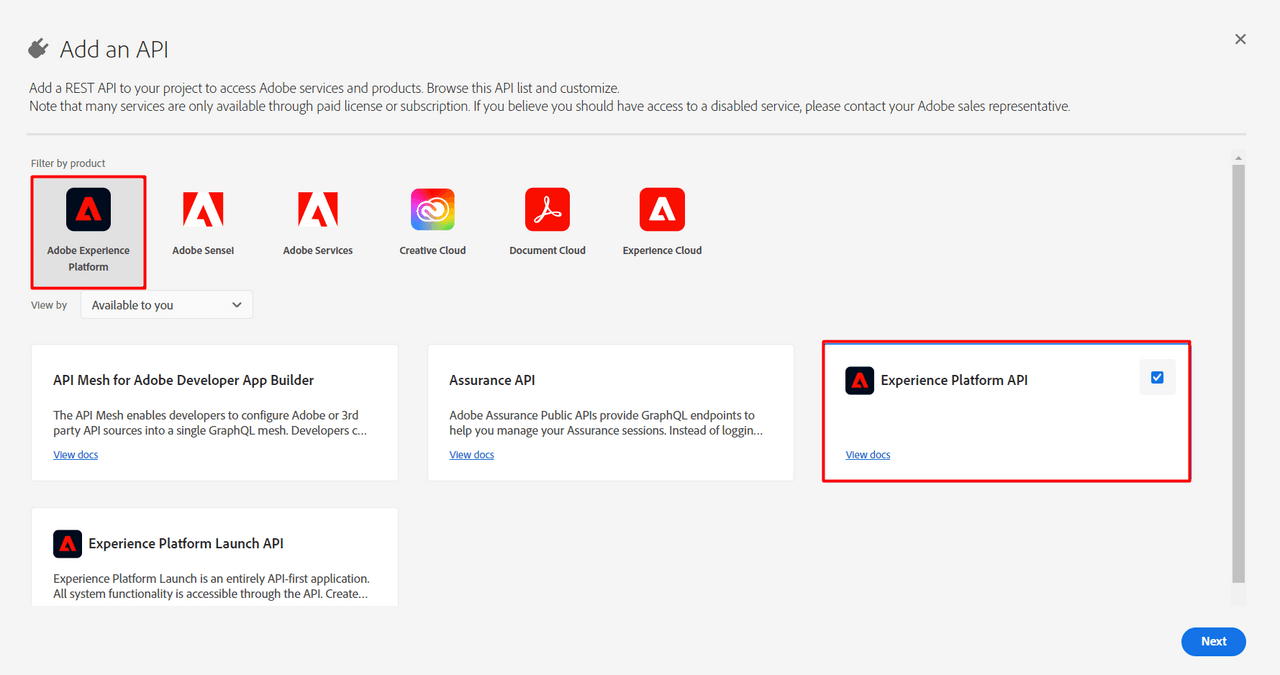
Task: Click the Experience Platform API title
Action: (x=954, y=380)
